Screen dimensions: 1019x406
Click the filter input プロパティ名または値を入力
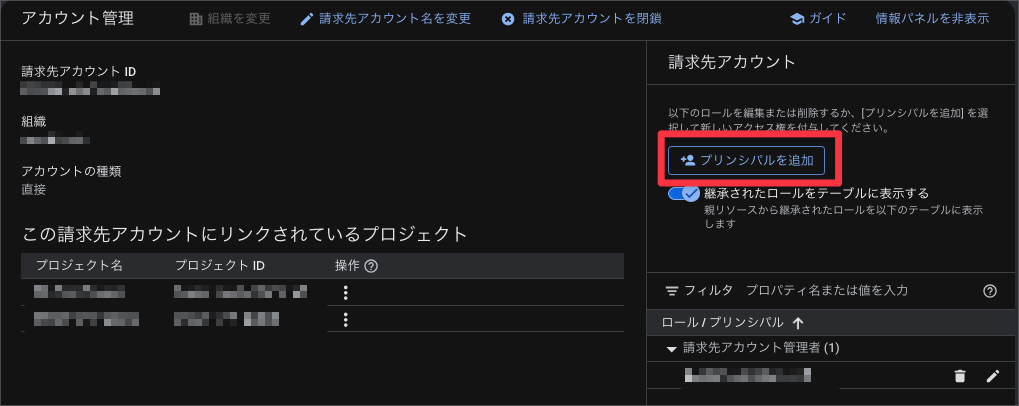click(x=827, y=290)
